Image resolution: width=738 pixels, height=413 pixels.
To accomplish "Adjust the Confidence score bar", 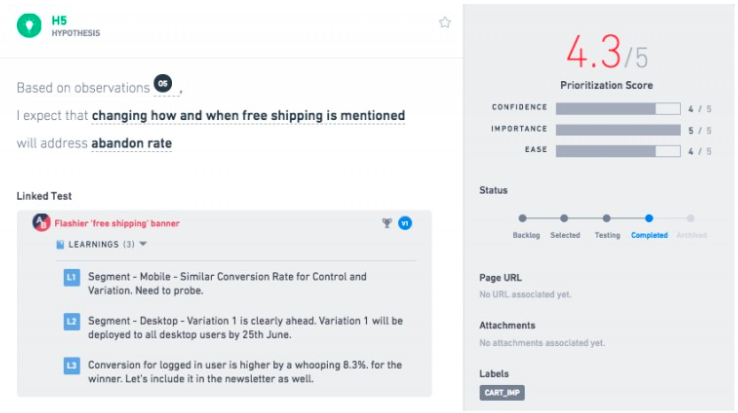I will pyautogui.click(x=618, y=109).
